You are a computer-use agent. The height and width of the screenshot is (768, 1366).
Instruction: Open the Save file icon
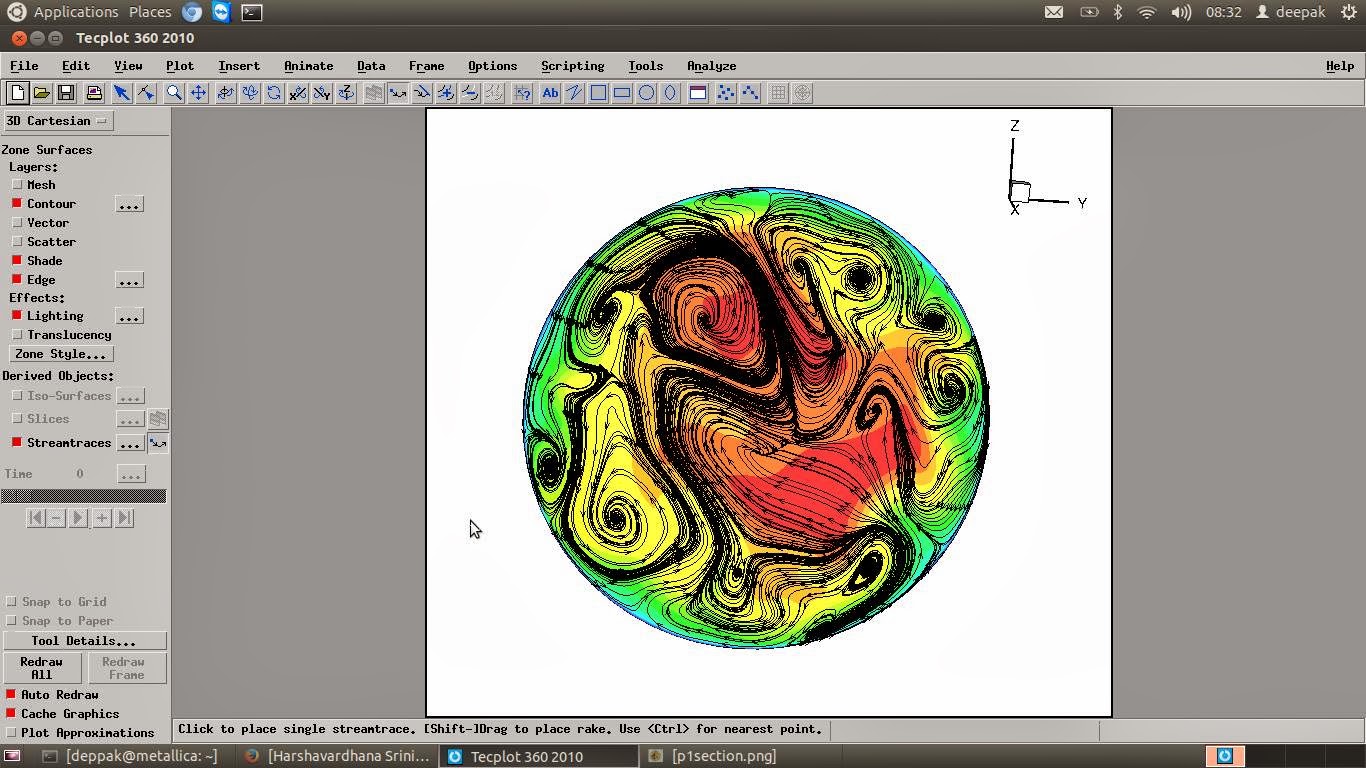click(66, 93)
